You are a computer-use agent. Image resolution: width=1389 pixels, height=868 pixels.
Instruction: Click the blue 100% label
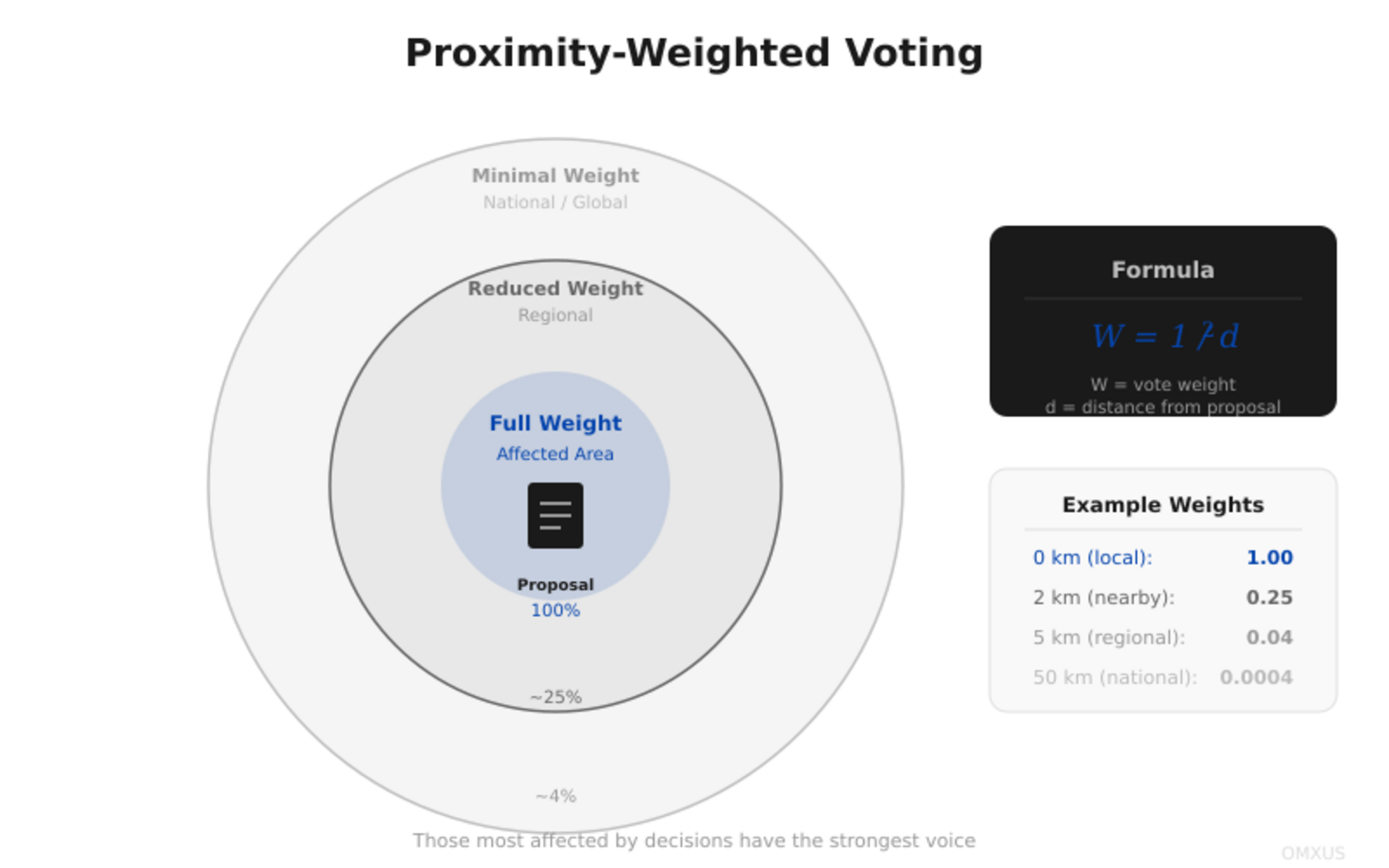click(x=555, y=610)
